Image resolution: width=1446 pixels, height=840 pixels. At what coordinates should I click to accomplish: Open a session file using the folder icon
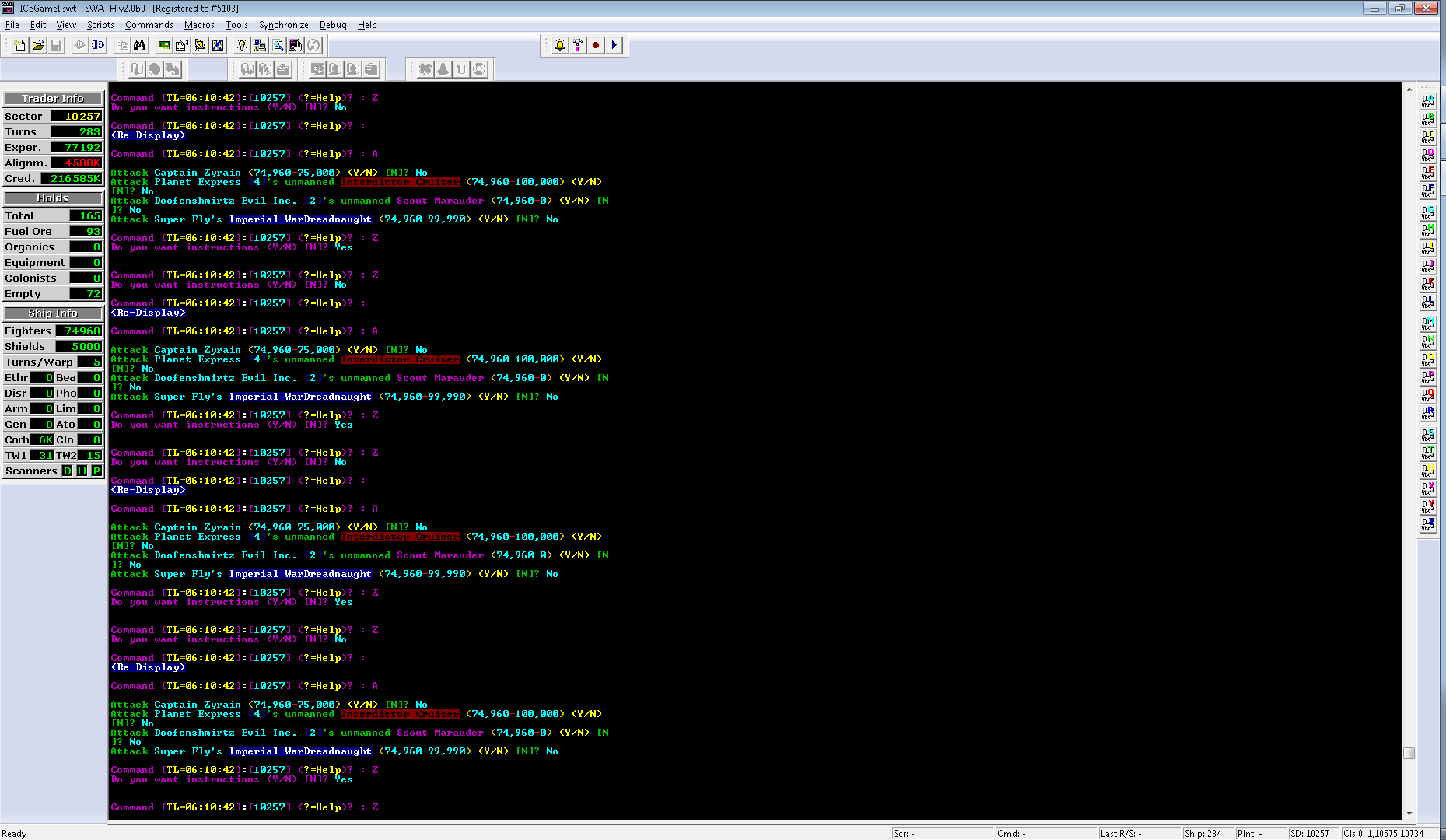39,44
